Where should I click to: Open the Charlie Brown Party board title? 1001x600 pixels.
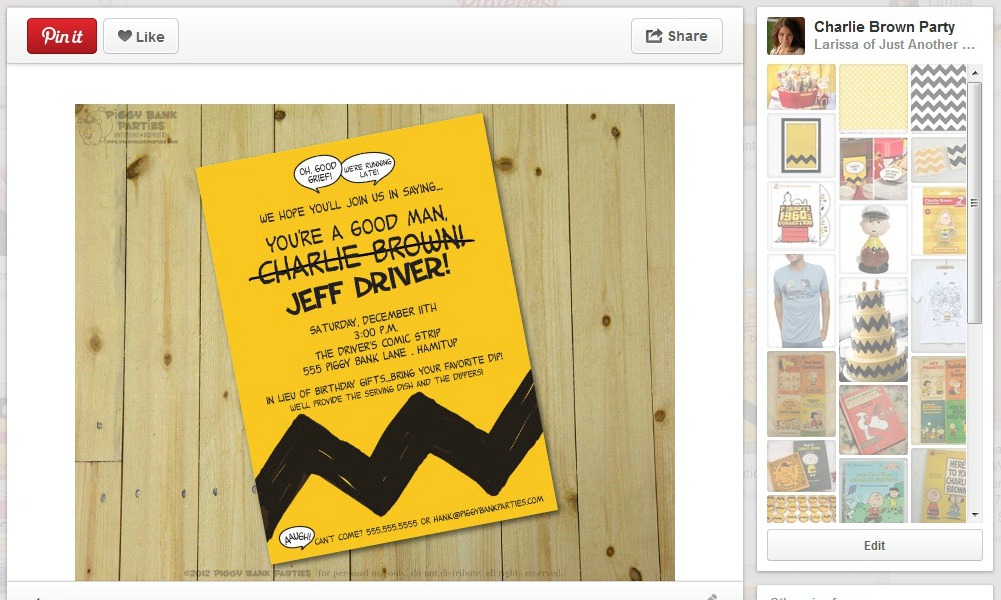(x=884, y=27)
